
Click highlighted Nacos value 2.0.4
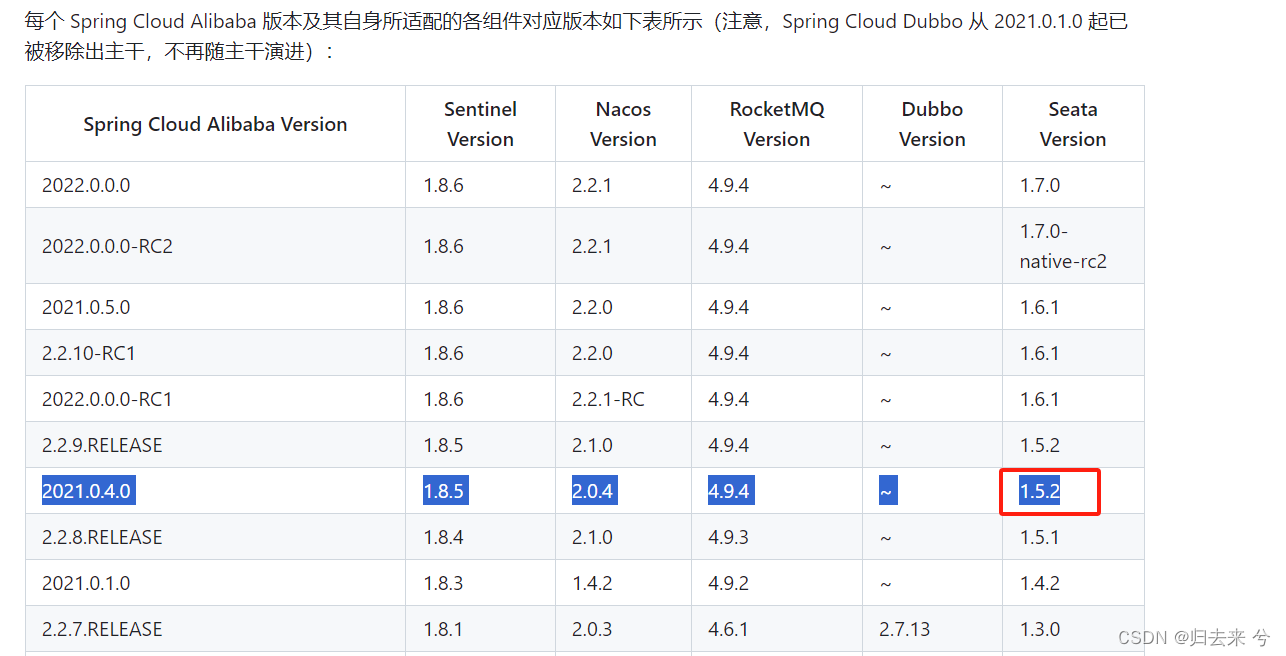pos(593,491)
